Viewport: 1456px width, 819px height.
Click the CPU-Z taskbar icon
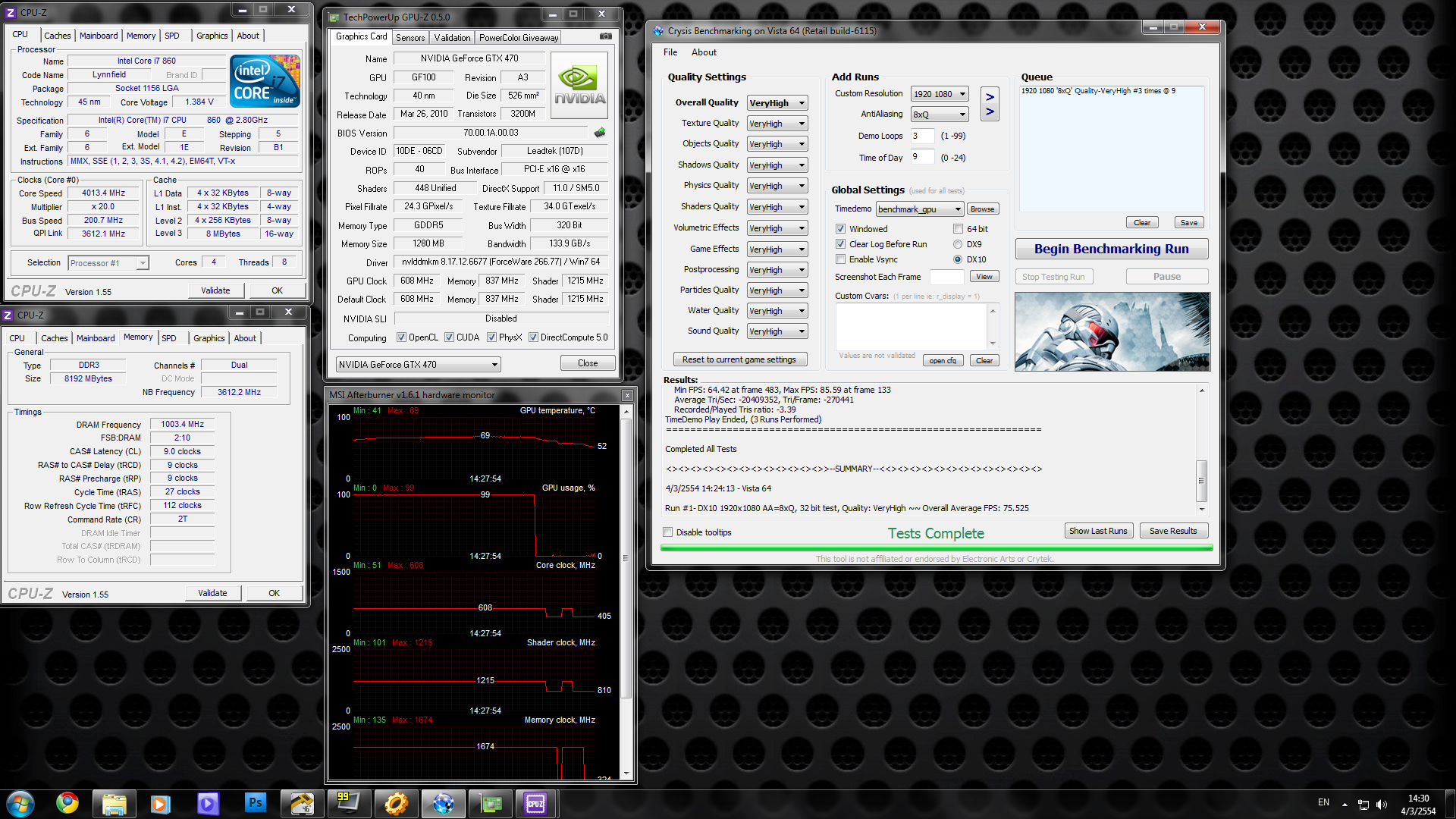(535, 802)
